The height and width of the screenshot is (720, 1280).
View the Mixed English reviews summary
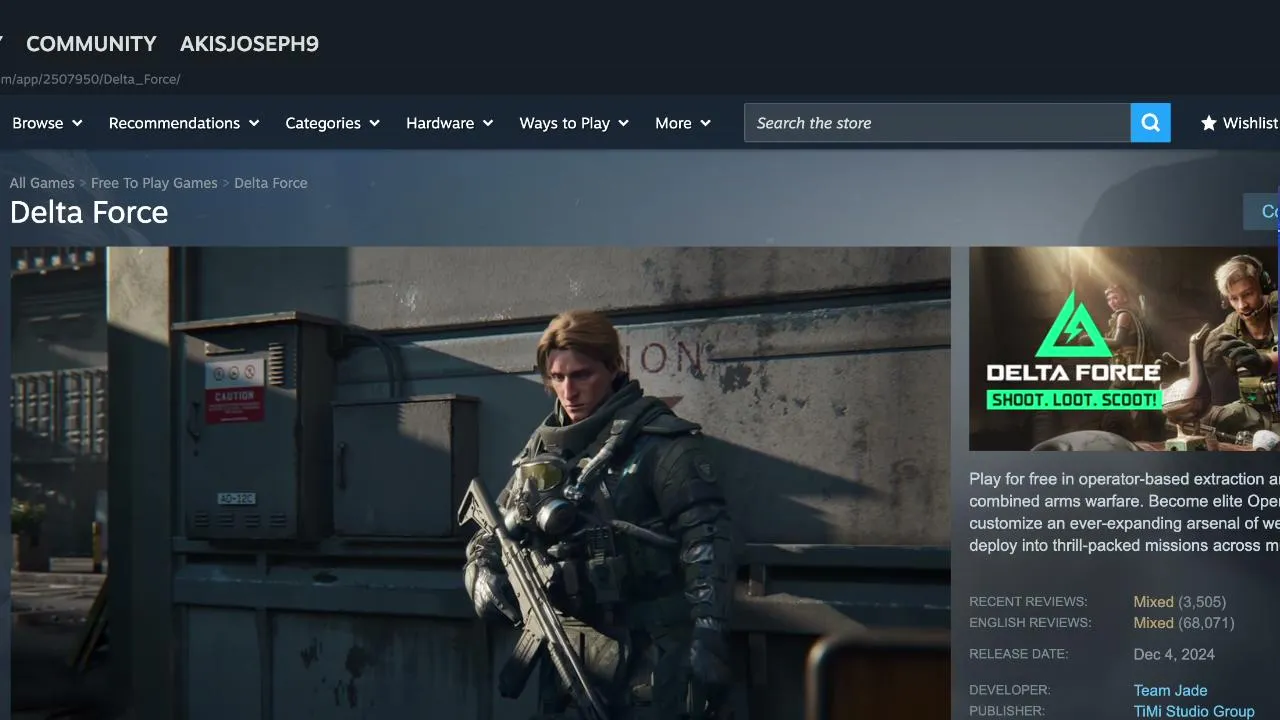click(x=1153, y=623)
